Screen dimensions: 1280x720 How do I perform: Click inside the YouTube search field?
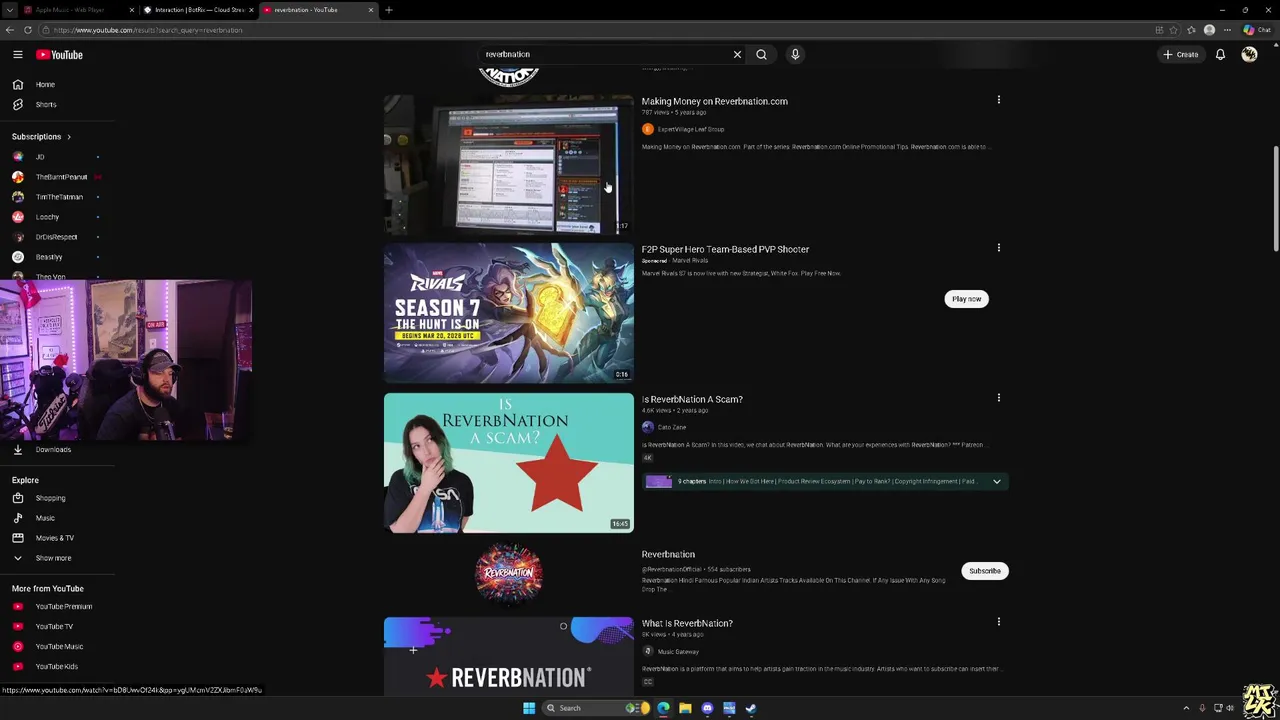tap(605, 55)
